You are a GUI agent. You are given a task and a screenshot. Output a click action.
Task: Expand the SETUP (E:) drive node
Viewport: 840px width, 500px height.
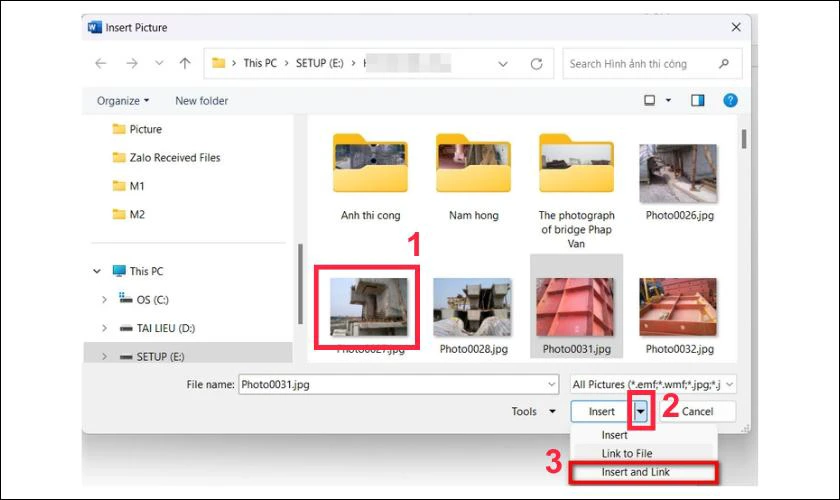pyautogui.click(x=104, y=356)
